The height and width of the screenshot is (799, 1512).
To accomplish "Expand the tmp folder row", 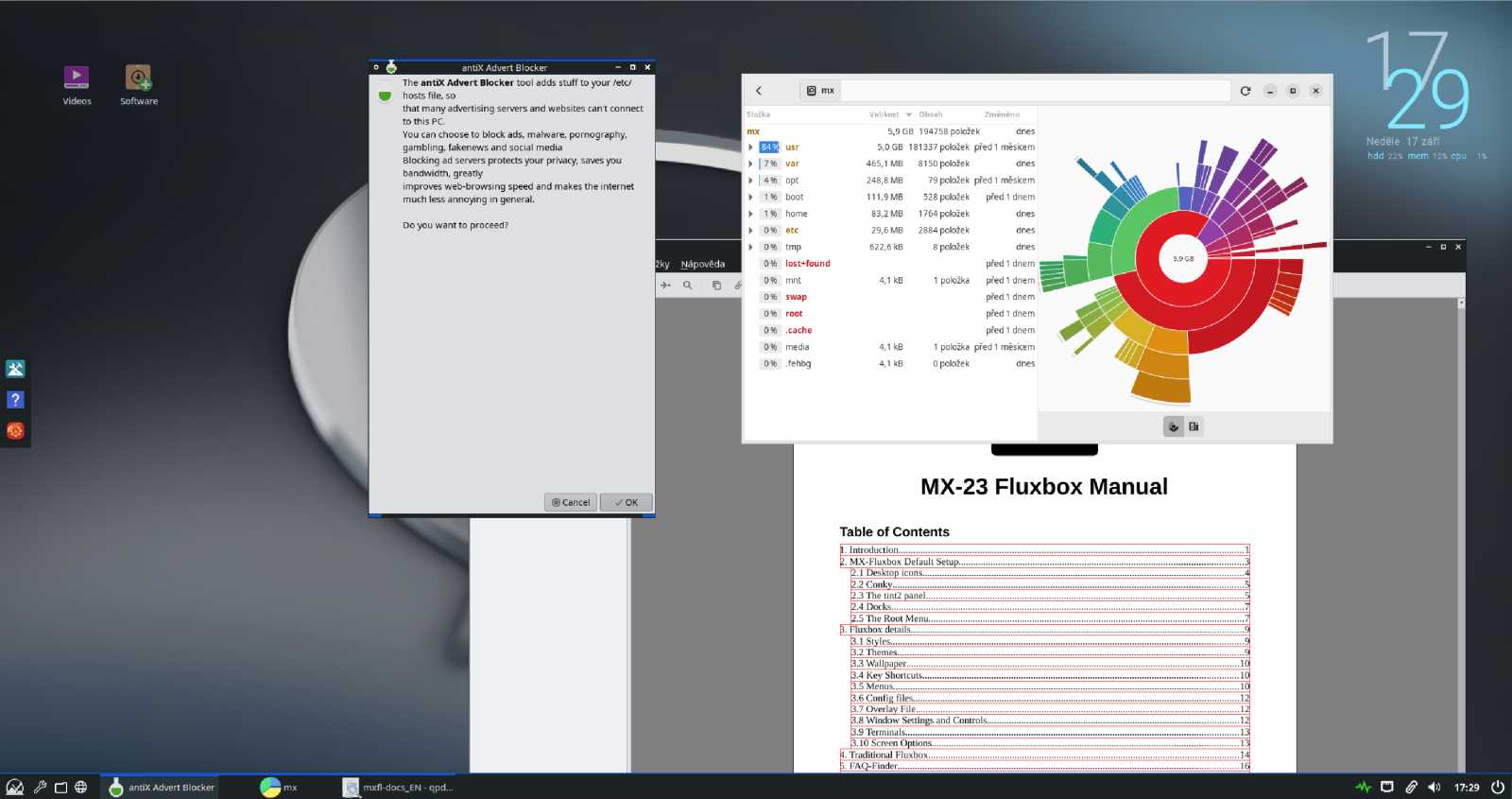I will 751,247.
